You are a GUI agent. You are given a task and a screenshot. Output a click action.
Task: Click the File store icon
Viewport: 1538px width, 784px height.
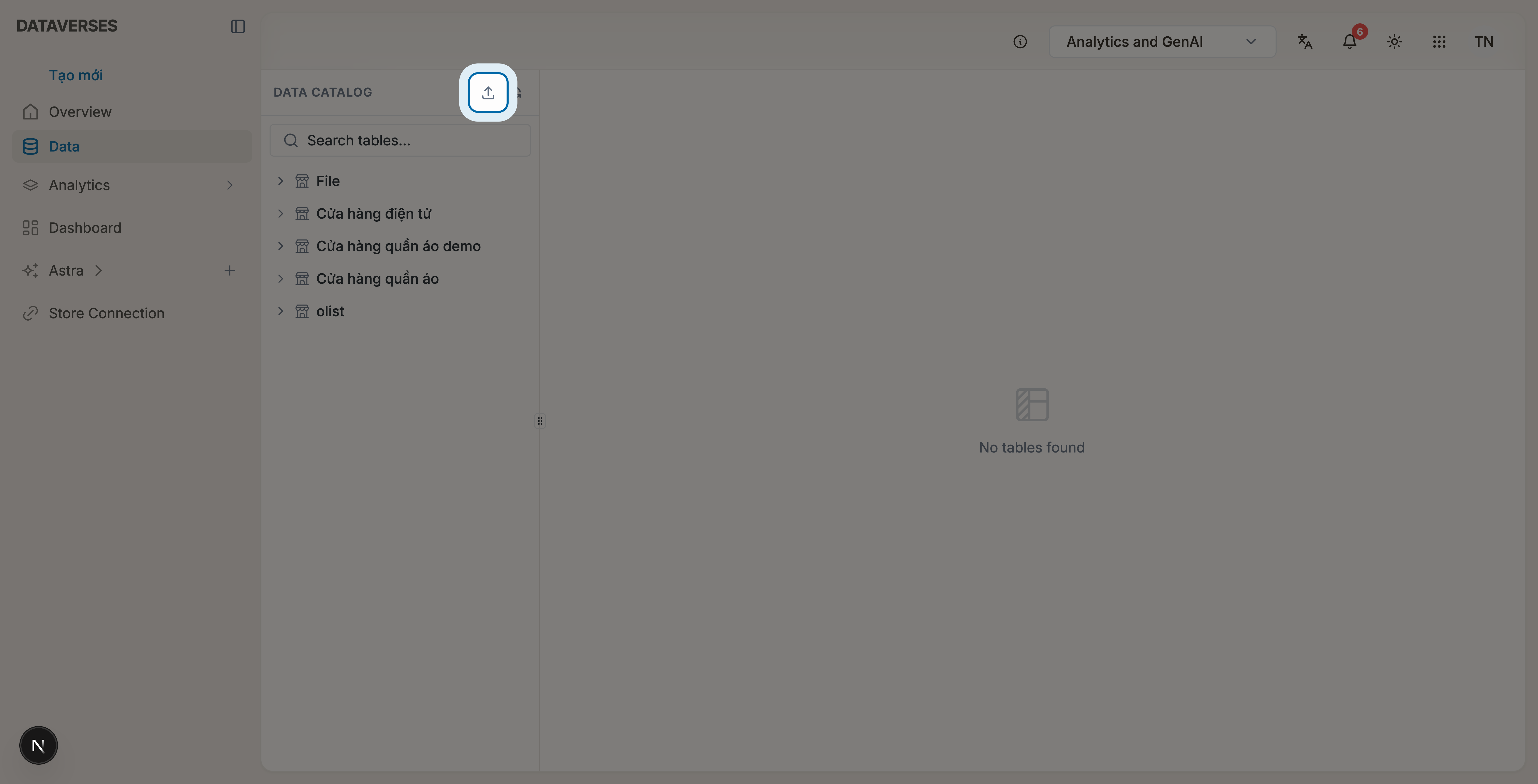point(302,181)
